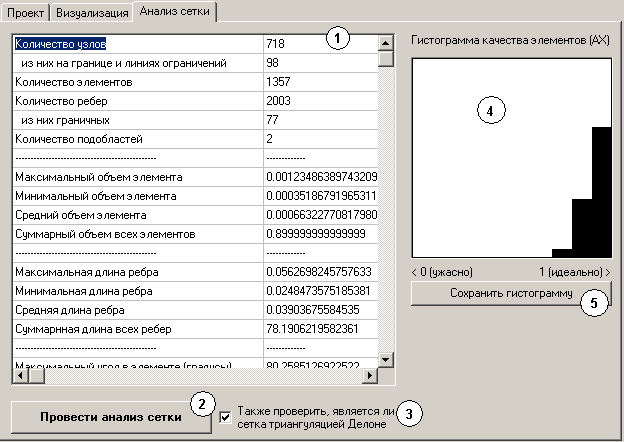
Task: Click the table's vertical scrollbar up arrow
Action: (x=385, y=43)
